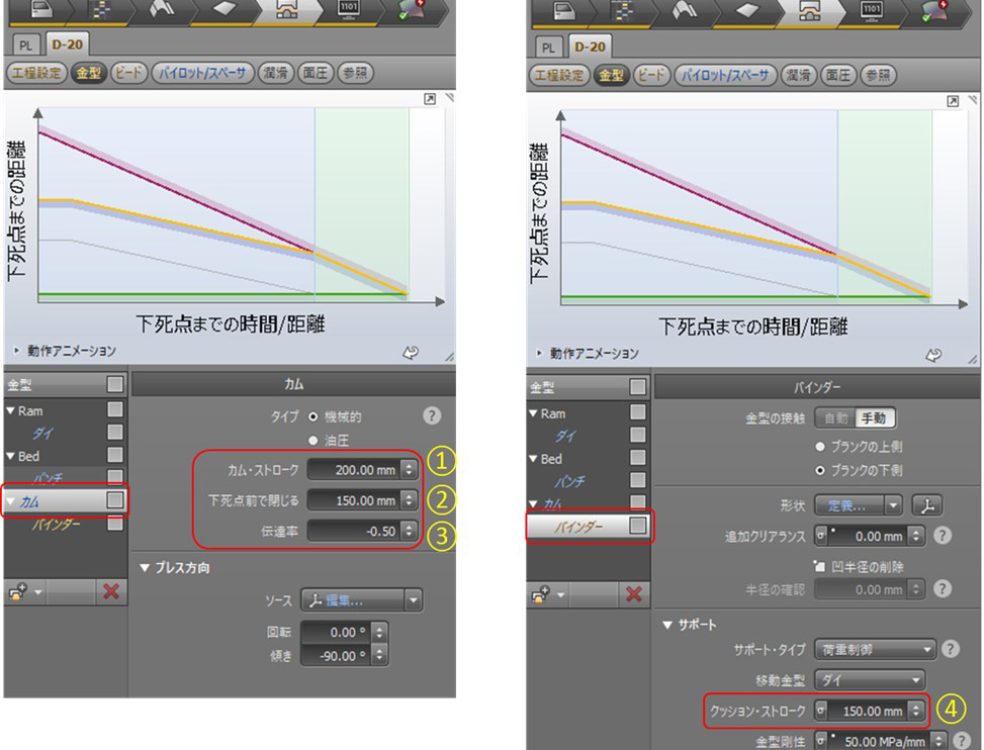
Task: Open the blank sheet stage icon in right panel
Action: [x=746, y=11]
